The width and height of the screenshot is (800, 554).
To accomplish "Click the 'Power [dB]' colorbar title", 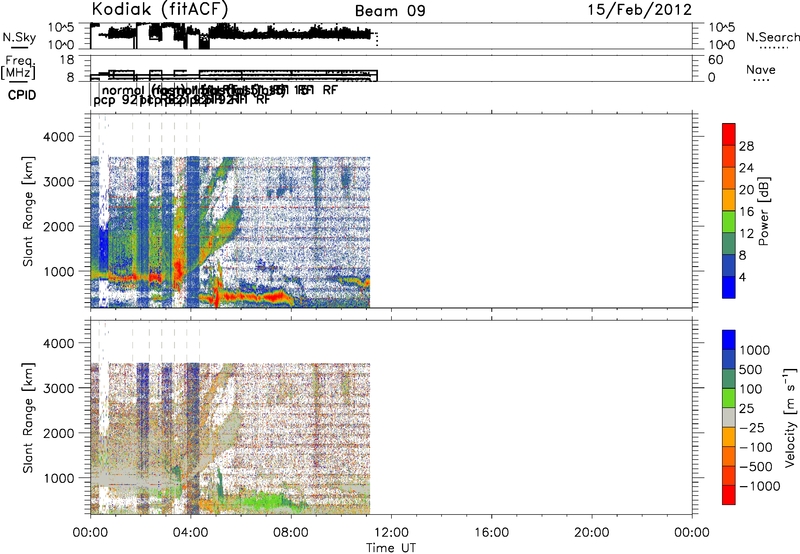I will [763, 211].
